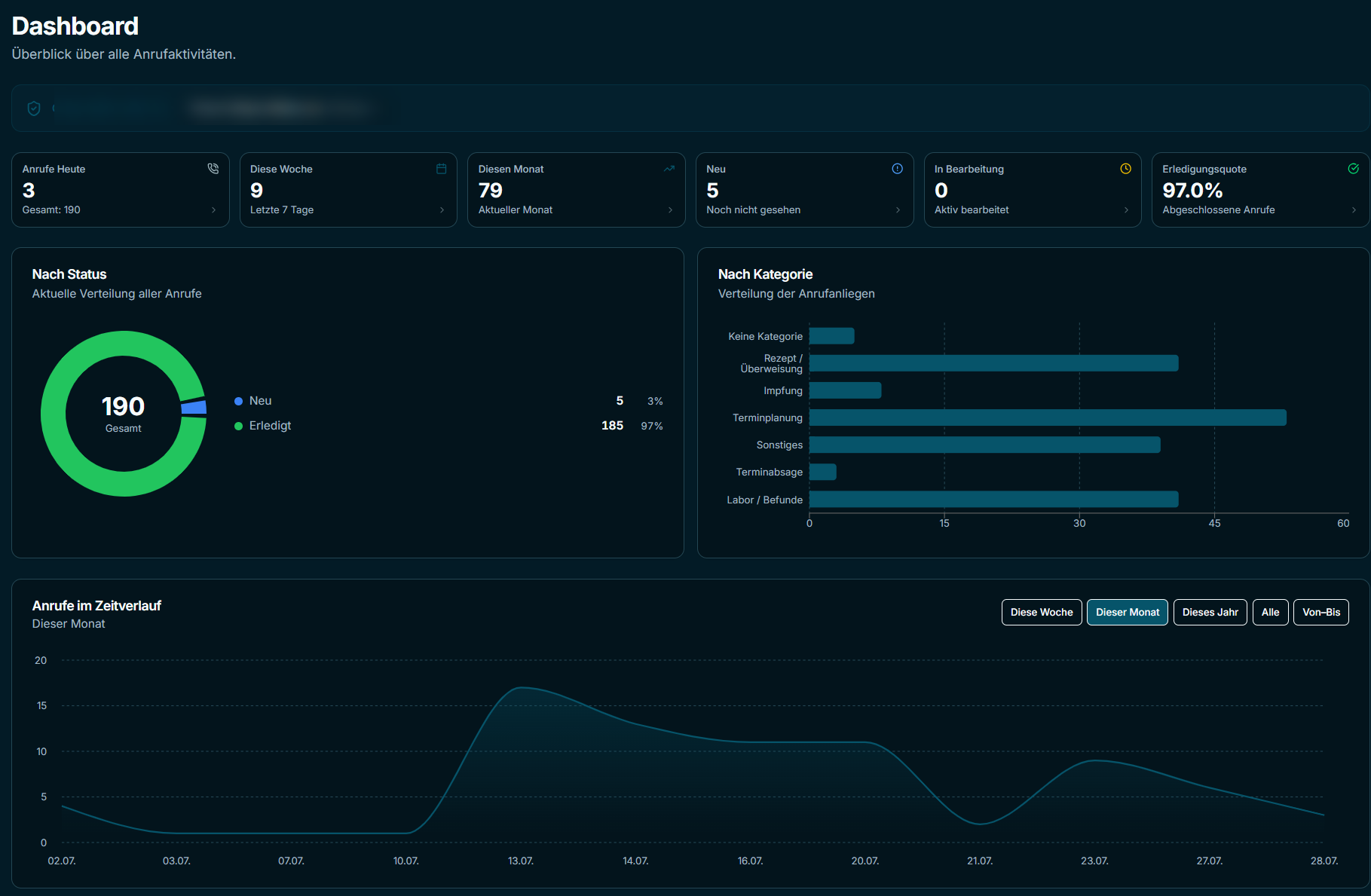Click the '79' Diesen Monat value
This screenshot has width=1371, height=896.
[x=490, y=190]
